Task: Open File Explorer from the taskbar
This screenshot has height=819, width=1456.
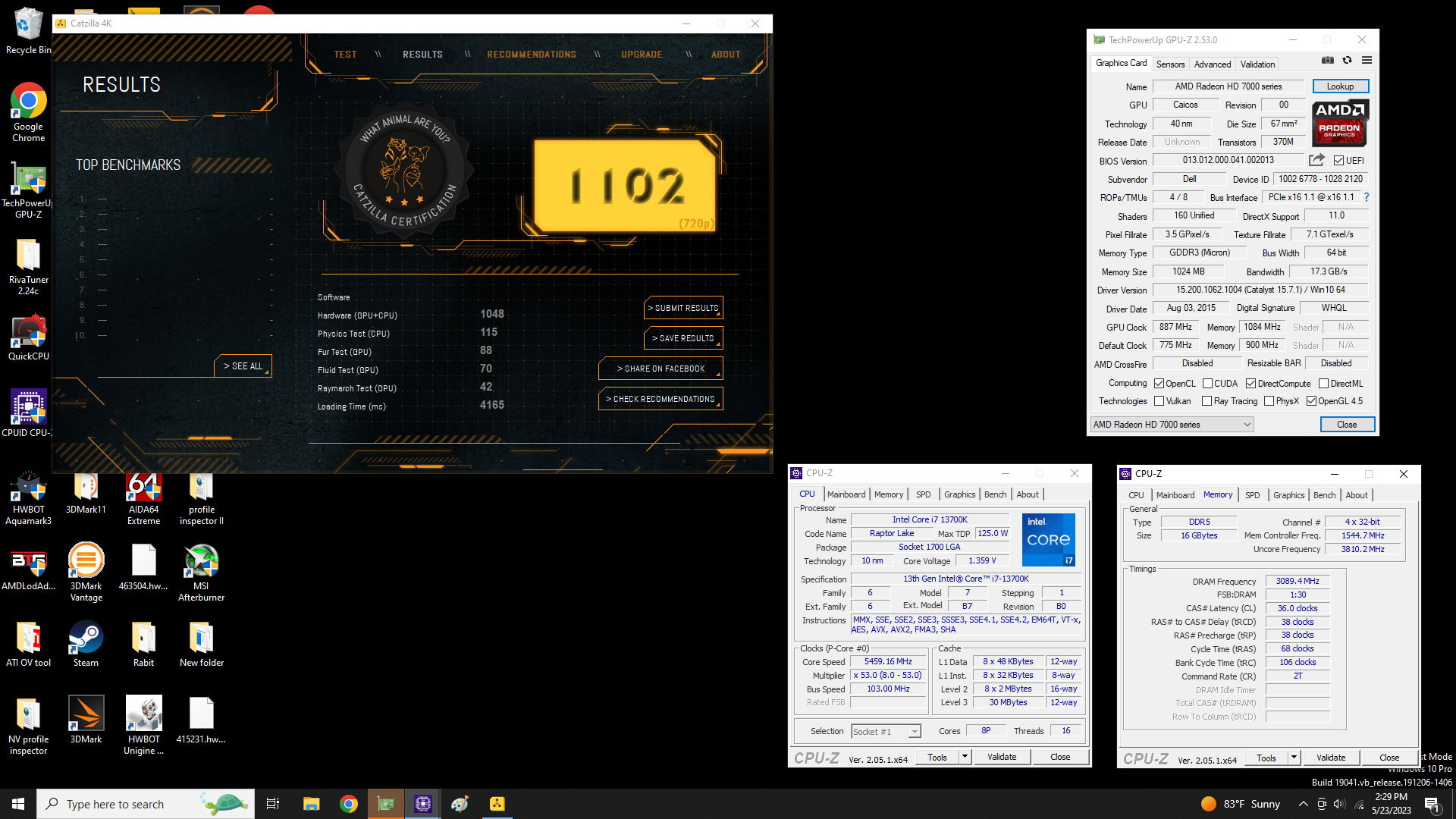Action: coord(311,804)
